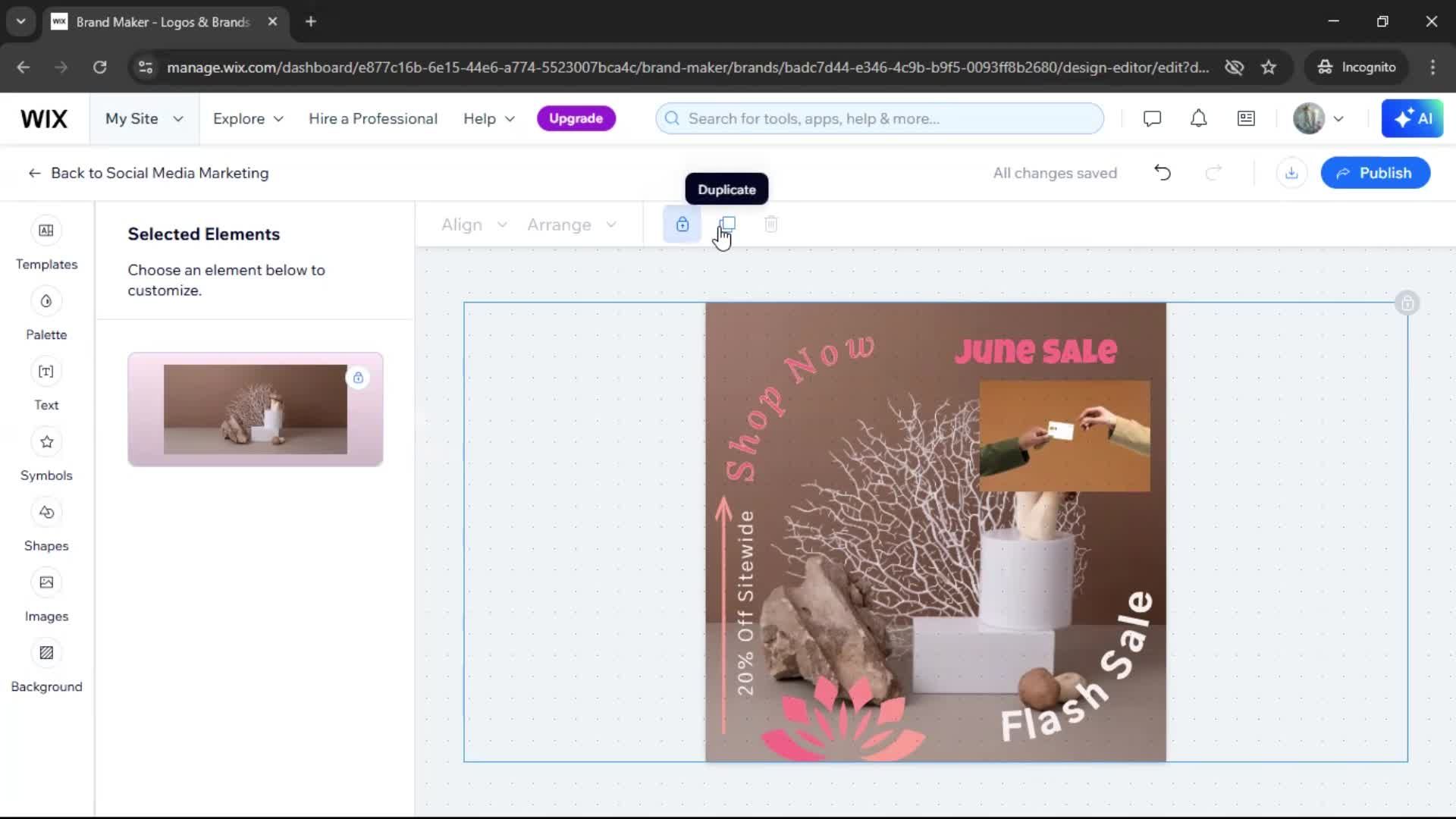Select the June Sale text on canvas
1456x819 pixels.
(1036, 350)
